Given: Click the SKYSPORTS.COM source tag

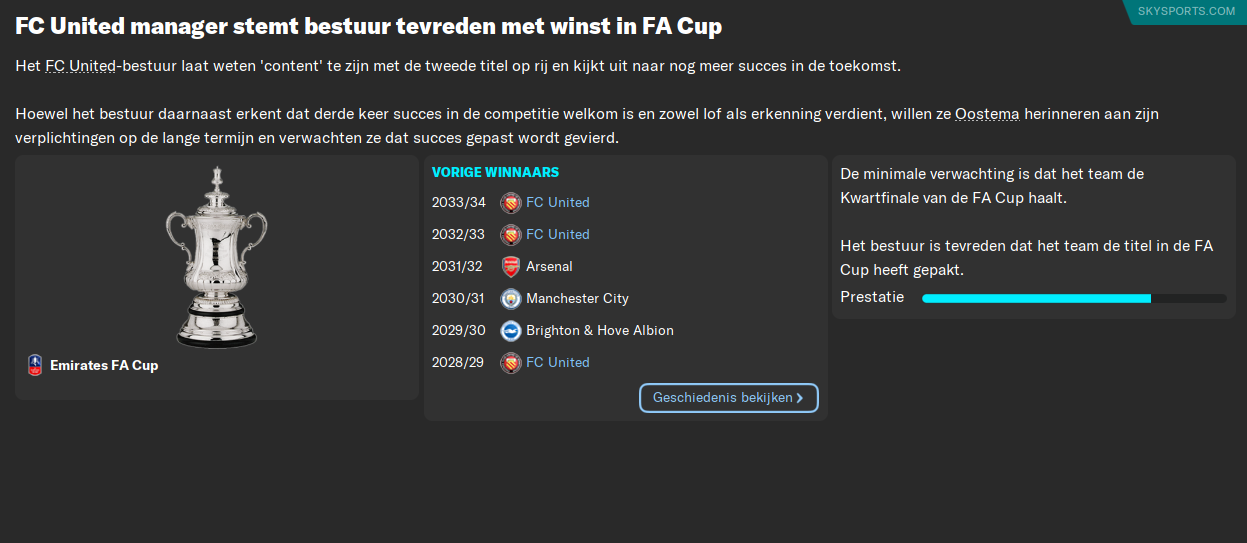Looking at the screenshot, I should pos(1186,11).
